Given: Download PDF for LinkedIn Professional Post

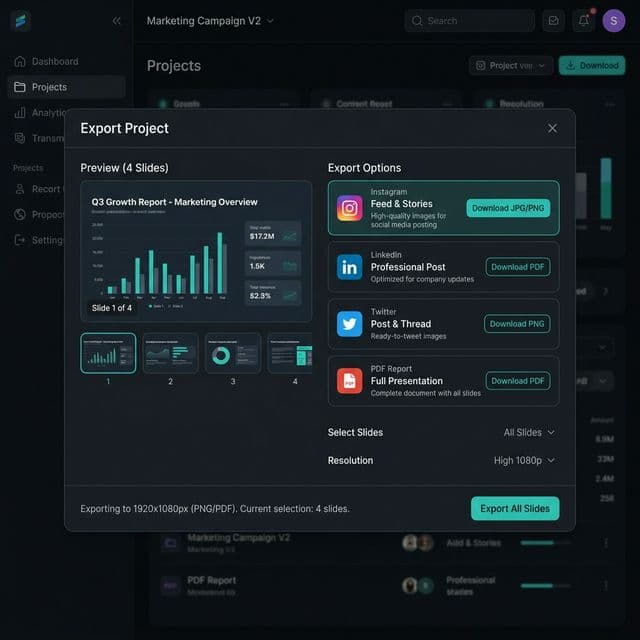Looking at the screenshot, I should pyautogui.click(x=518, y=267).
